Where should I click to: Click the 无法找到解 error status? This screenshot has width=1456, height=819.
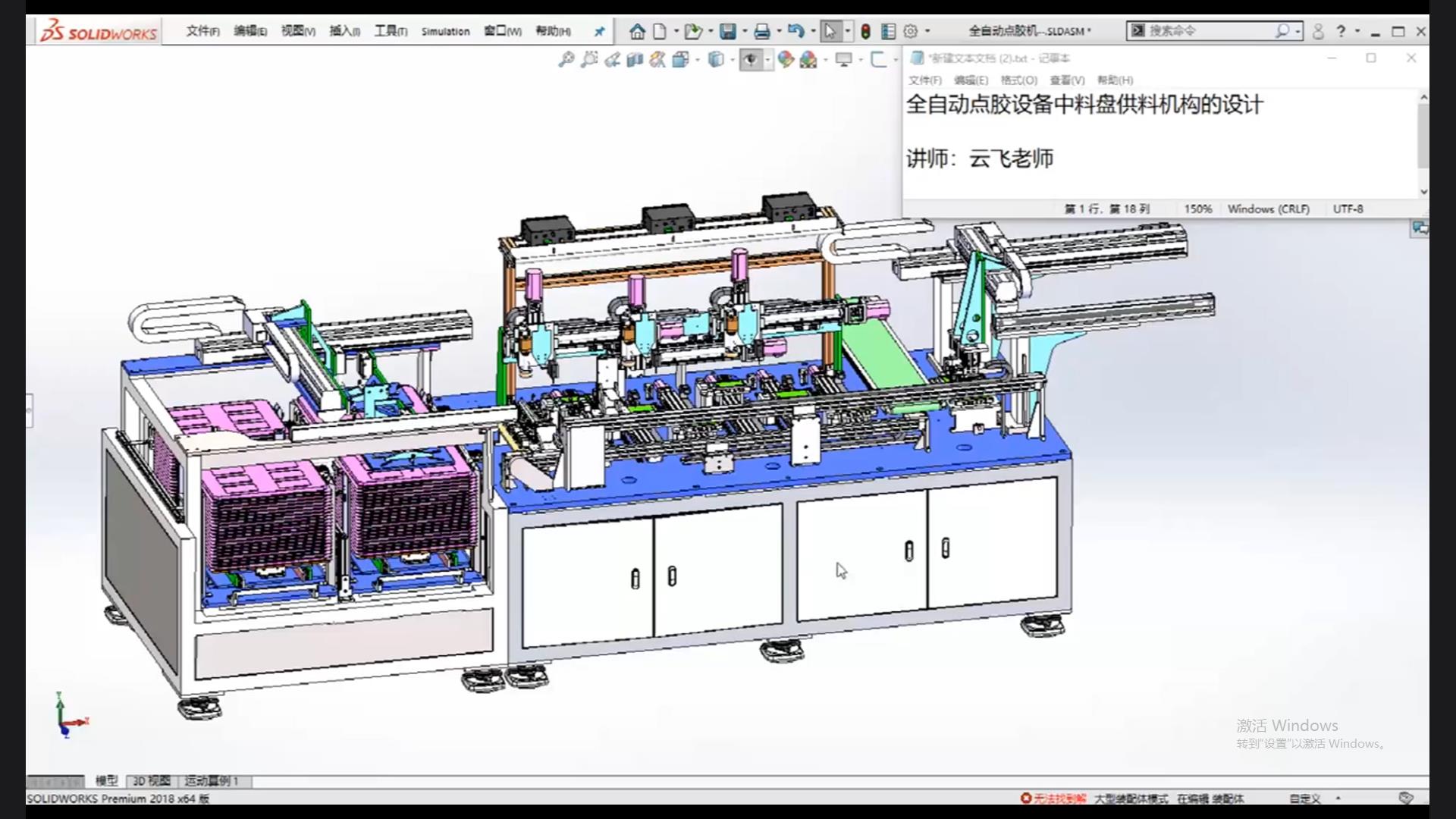(x=1053, y=799)
